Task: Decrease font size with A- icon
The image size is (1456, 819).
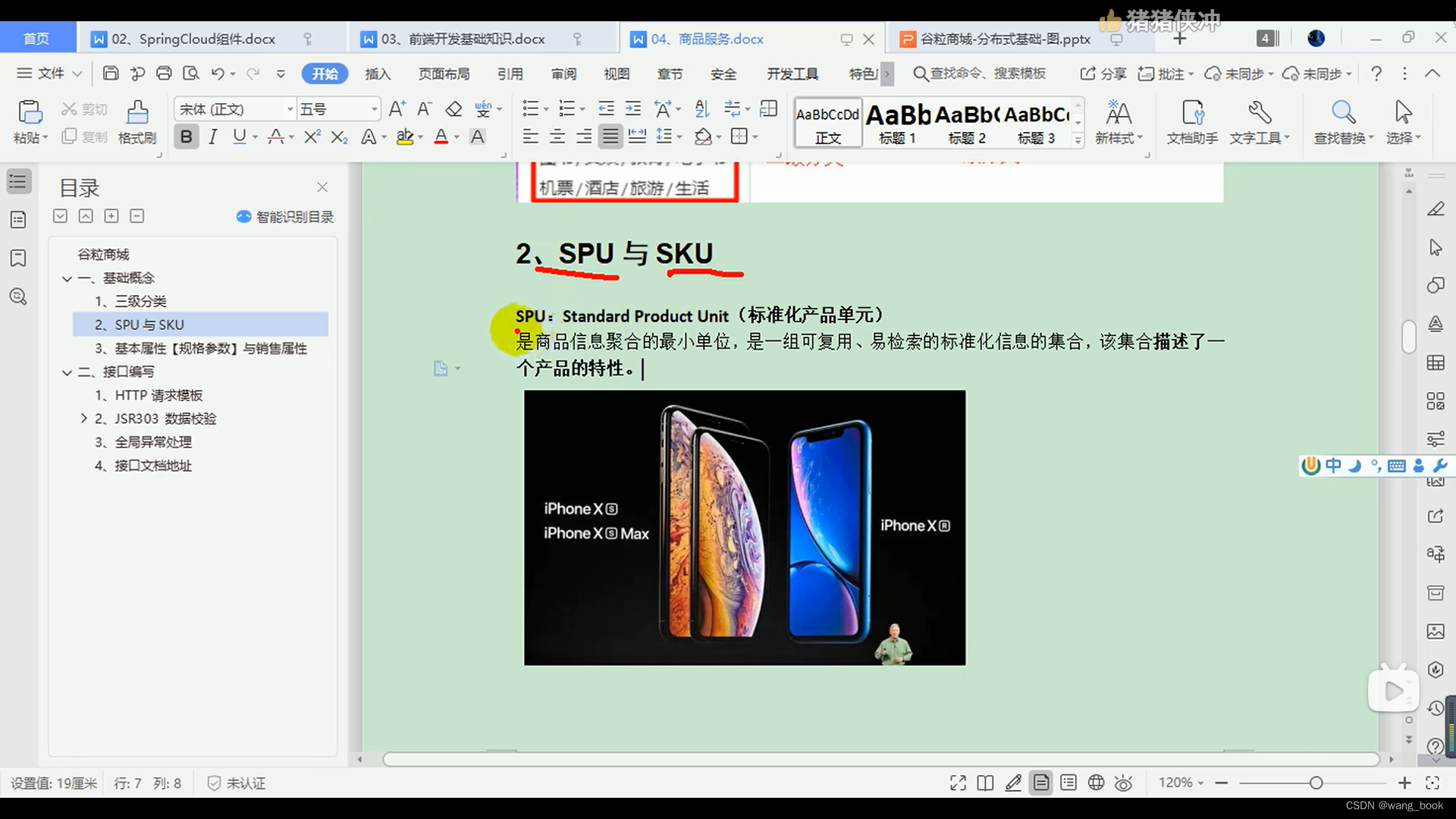Action: tap(425, 109)
